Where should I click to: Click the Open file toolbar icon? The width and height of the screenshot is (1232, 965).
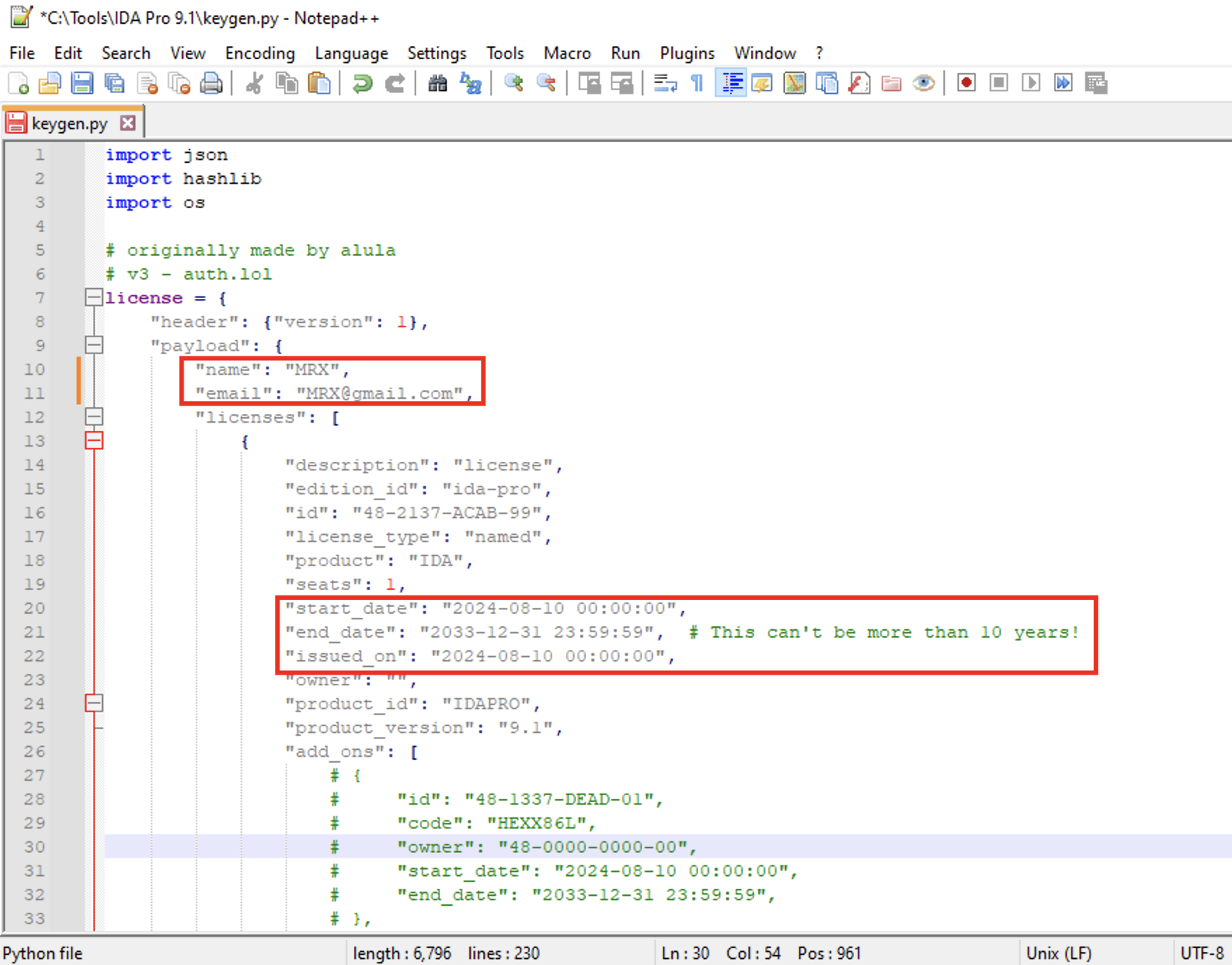[x=50, y=83]
